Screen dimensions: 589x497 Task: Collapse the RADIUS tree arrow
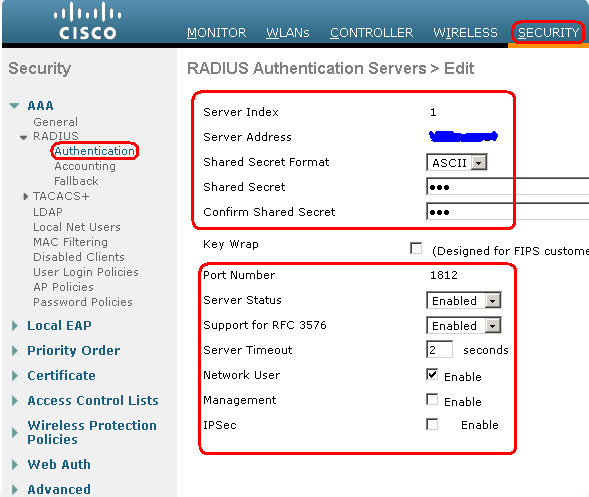pyautogui.click(x=24, y=137)
